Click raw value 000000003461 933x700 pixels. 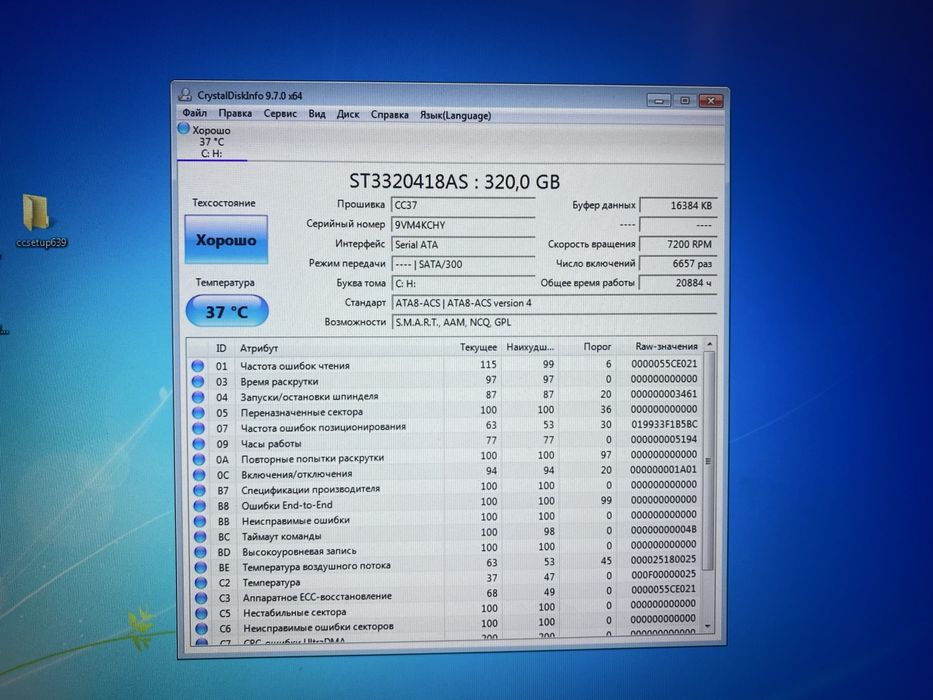tap(663, 394)
